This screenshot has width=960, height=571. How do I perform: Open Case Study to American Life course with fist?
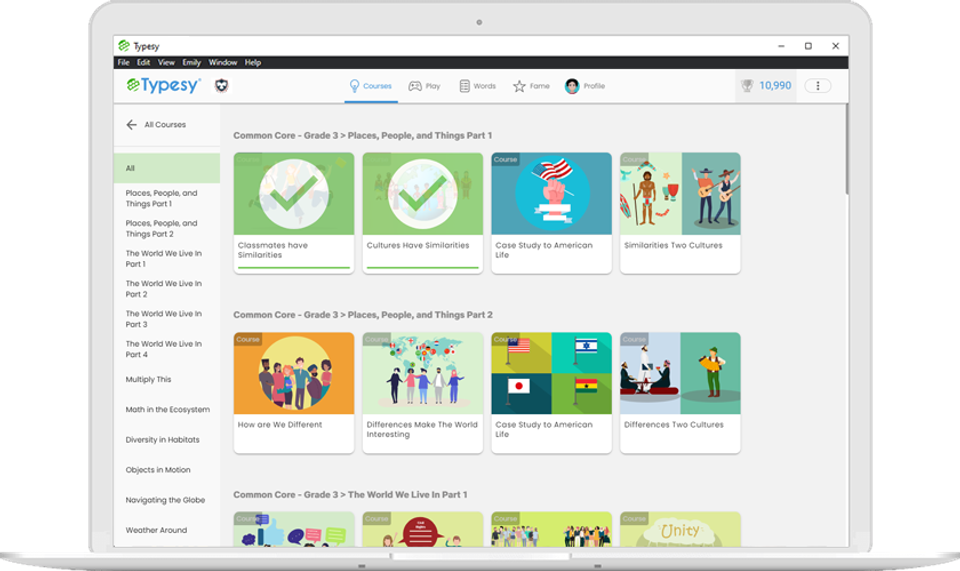click(x=551, y=195)
